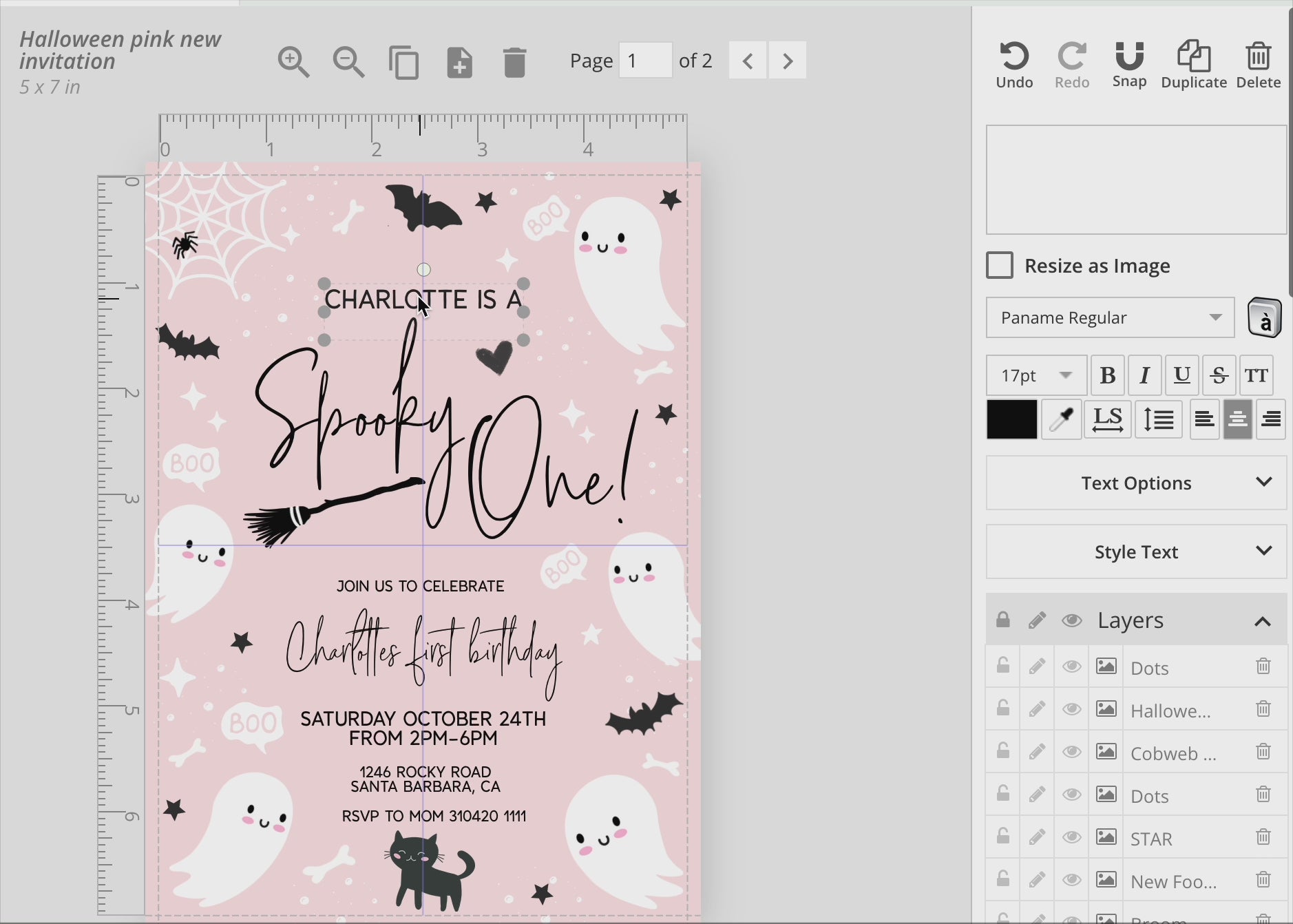Click the zoom in magnifier icon
This screenshot has width=1293, height=924.
[x=294, y=62]
